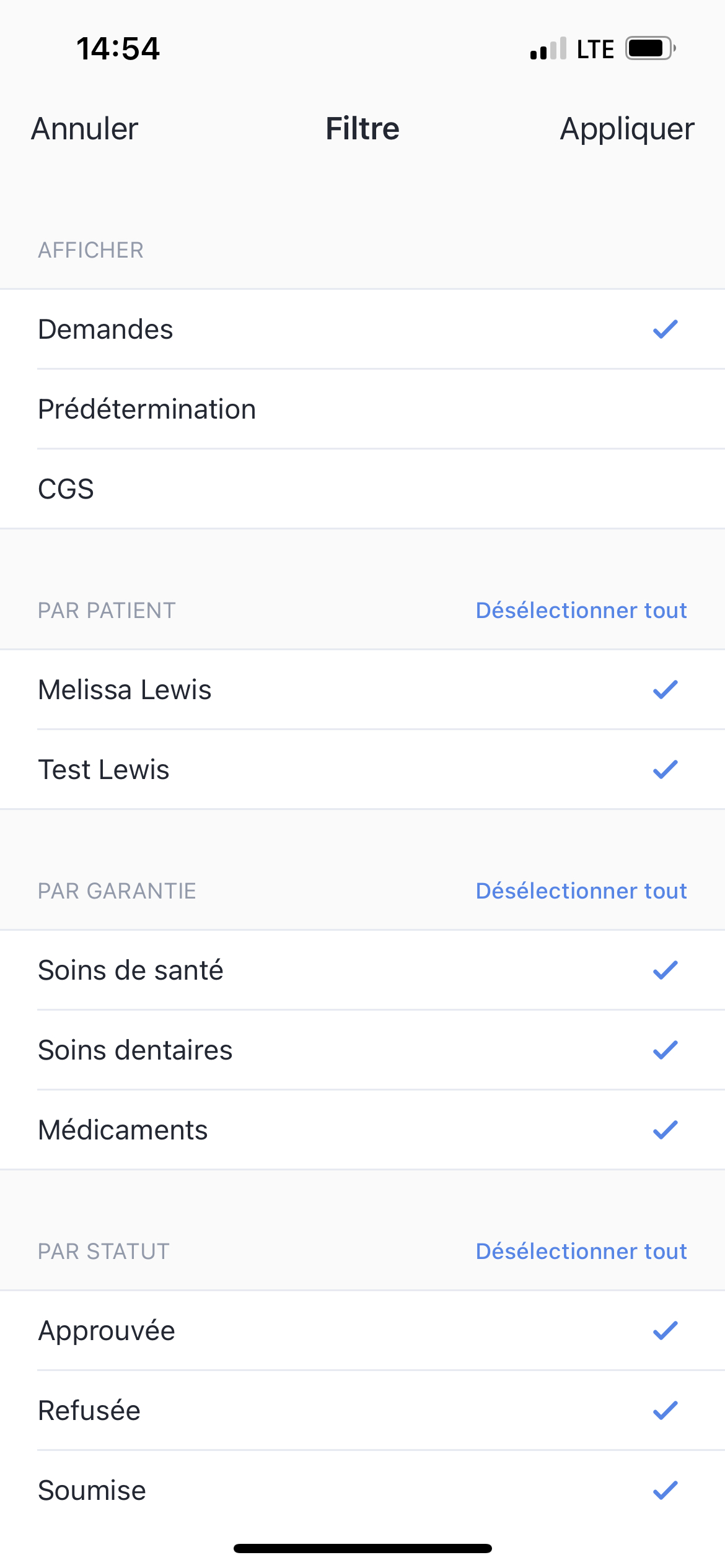The image size is (725, 1568).
Task: Tap the checkmark beside Melissa Lewis
Action: (x=665, y=690)
